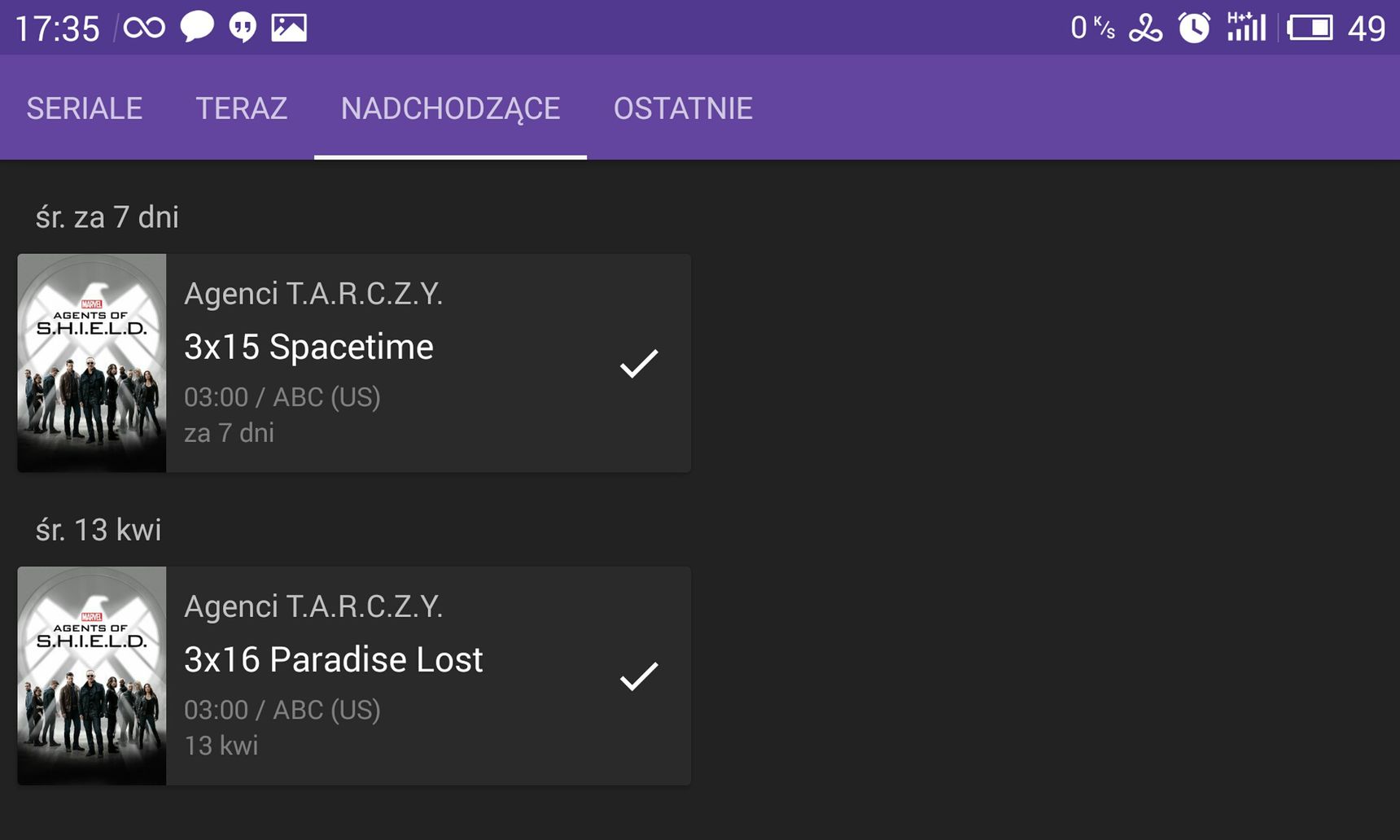Open the 3x16 Paradise Lost episode title
This screenshot has width=1400, height=840.
tap(334, 659)
